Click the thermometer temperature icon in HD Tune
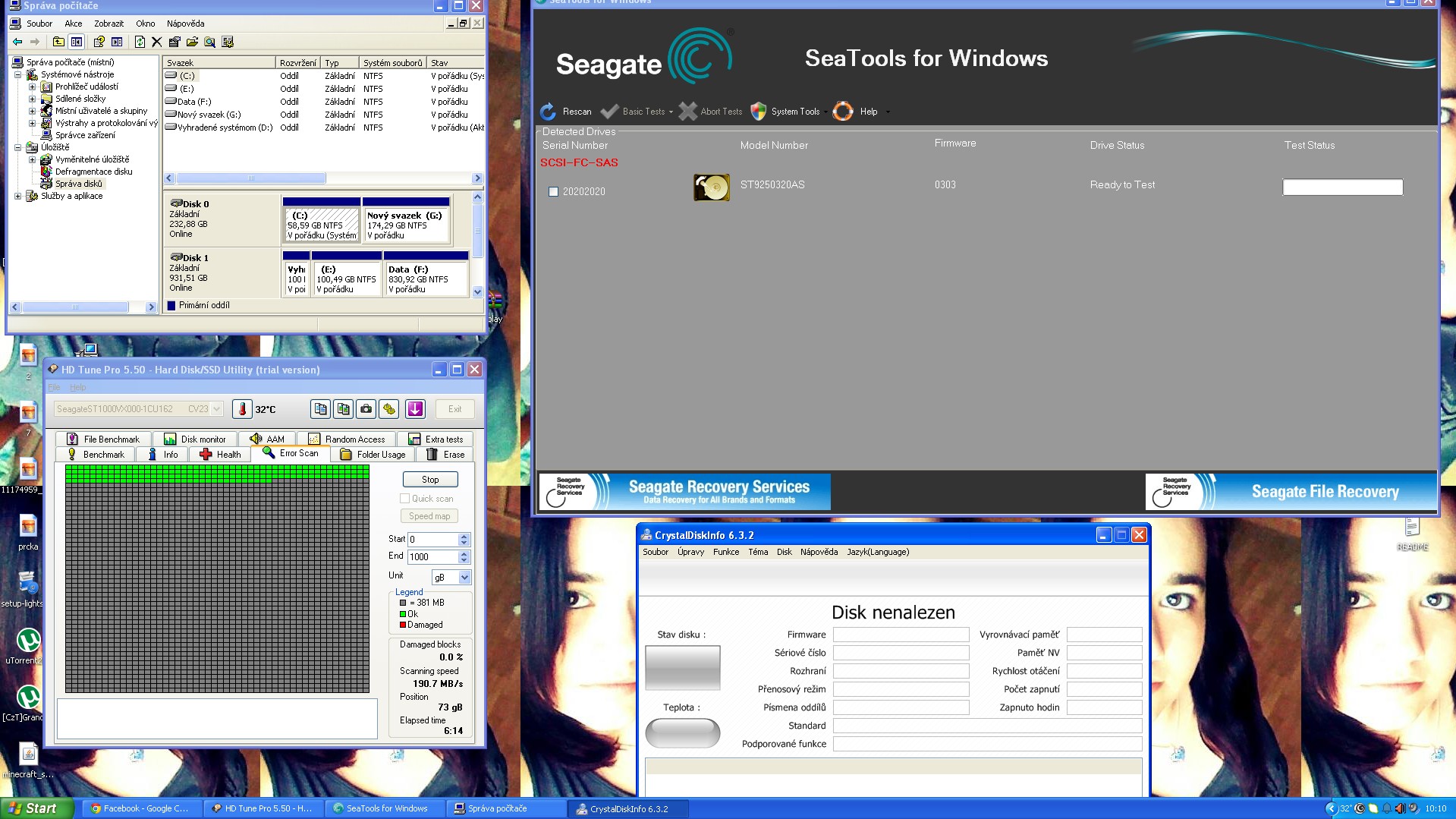1456x819 pixels. pos(242,409)
